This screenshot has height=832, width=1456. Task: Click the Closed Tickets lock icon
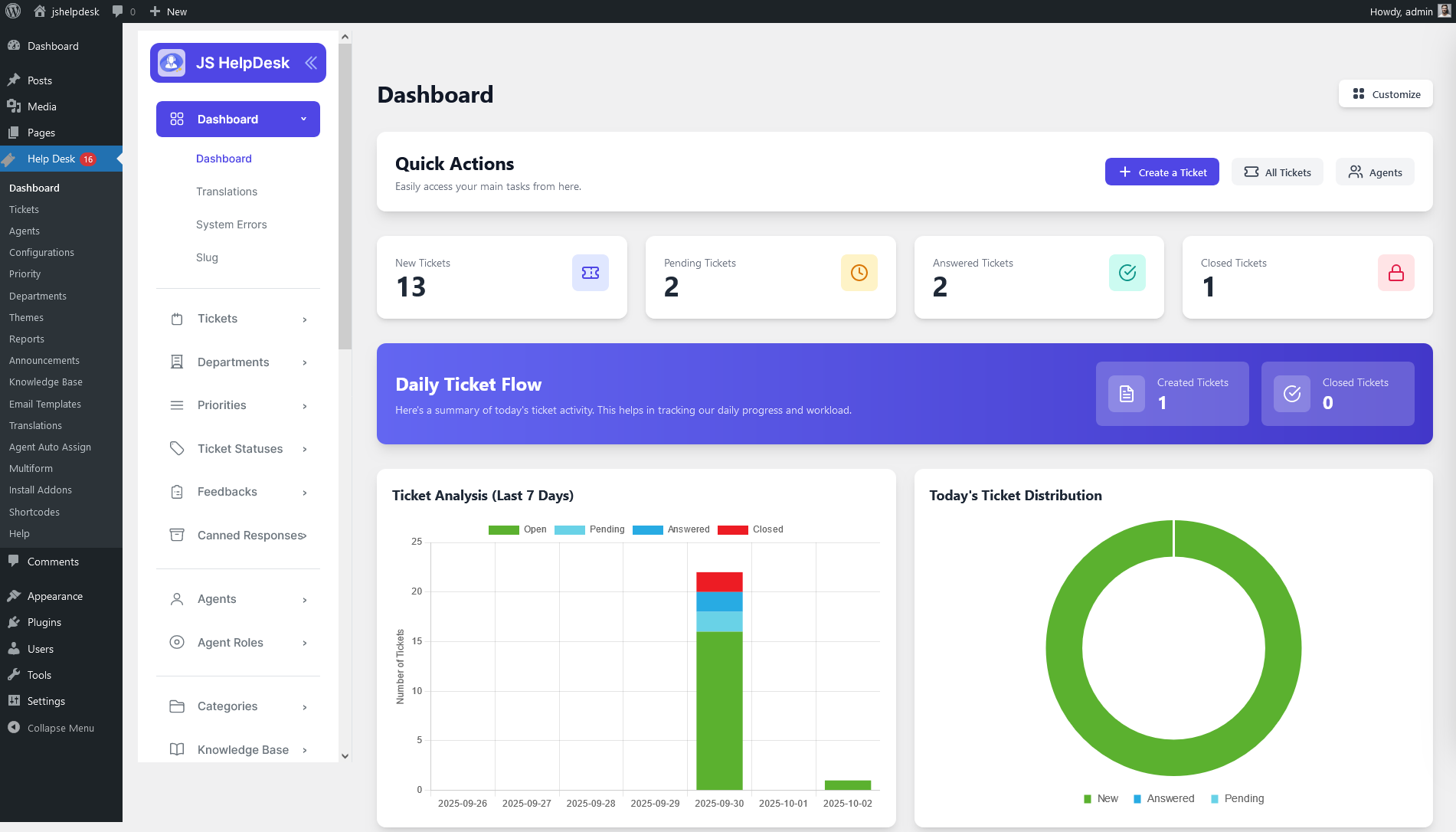point(1395,273)
